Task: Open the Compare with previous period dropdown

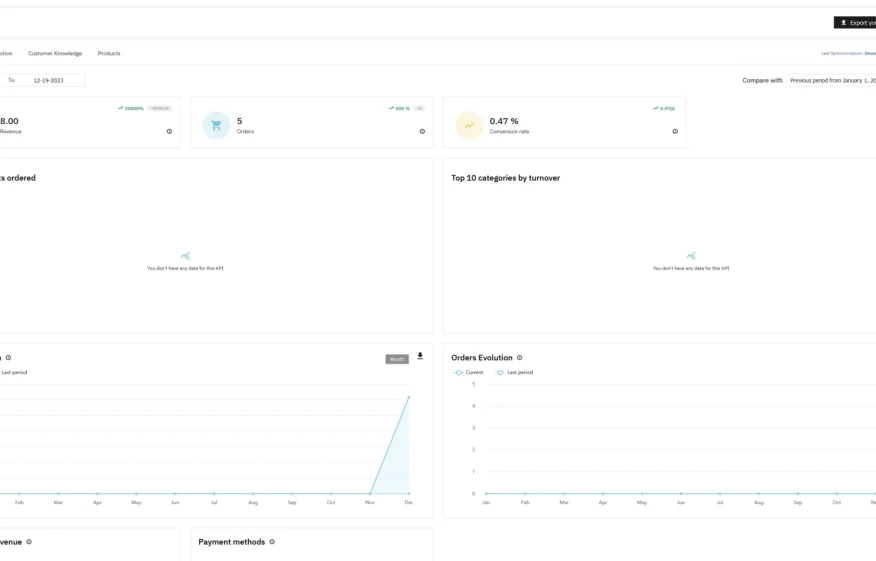Action: click(831, 80)
